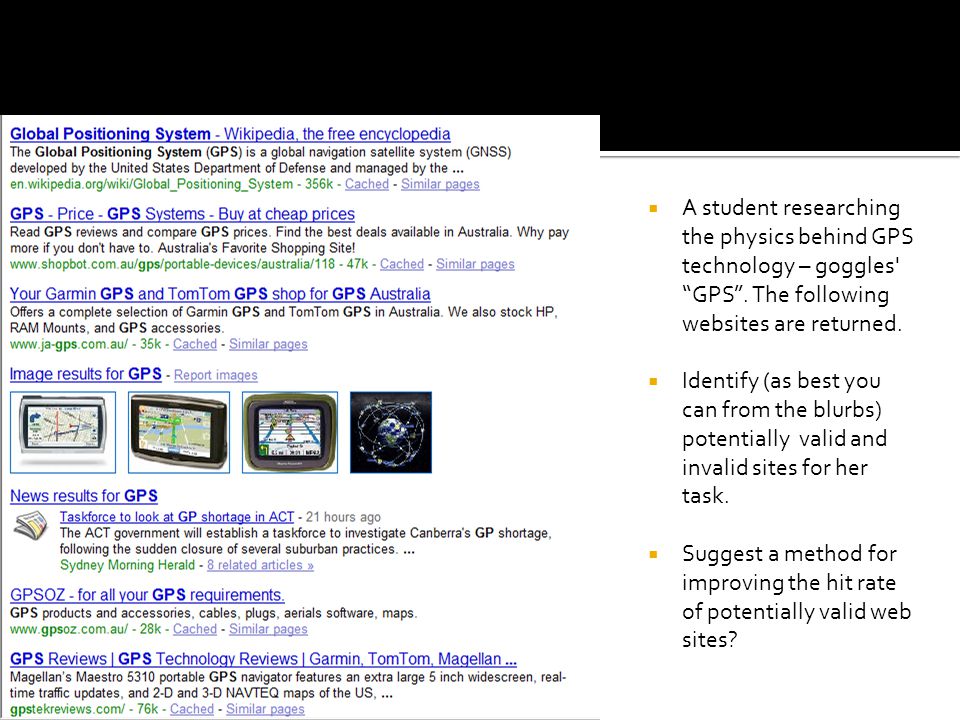
Task: Open Cached link for Wikipedia result
Action: click(367, 184)
